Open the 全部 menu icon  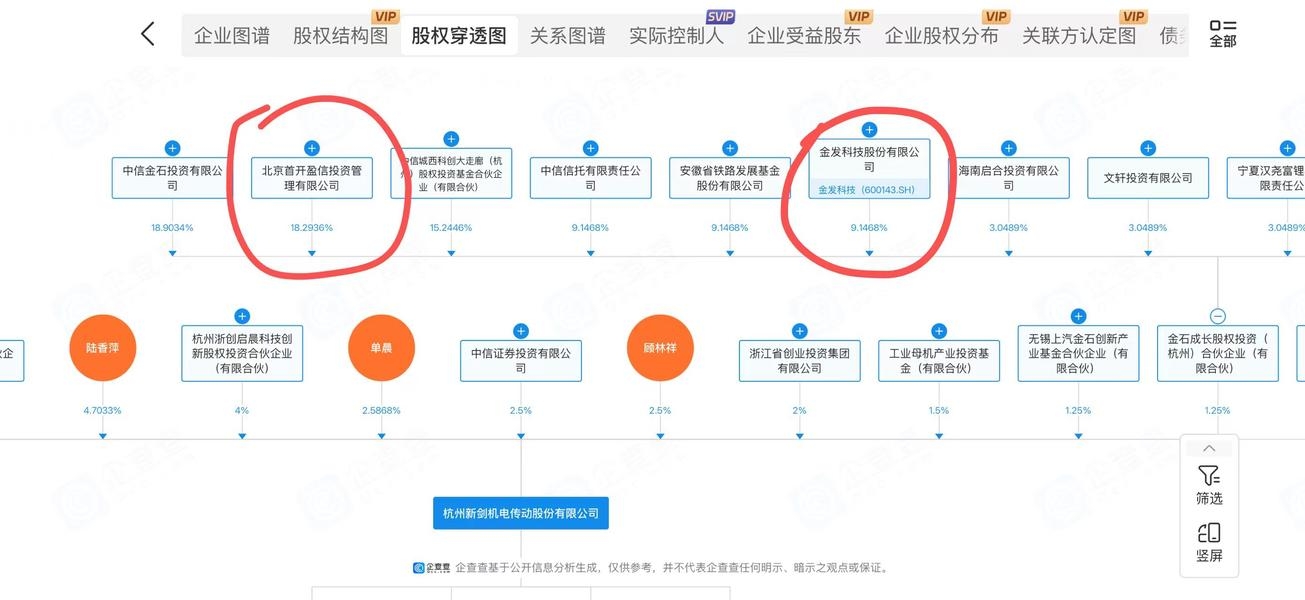tap(1222, 33)
